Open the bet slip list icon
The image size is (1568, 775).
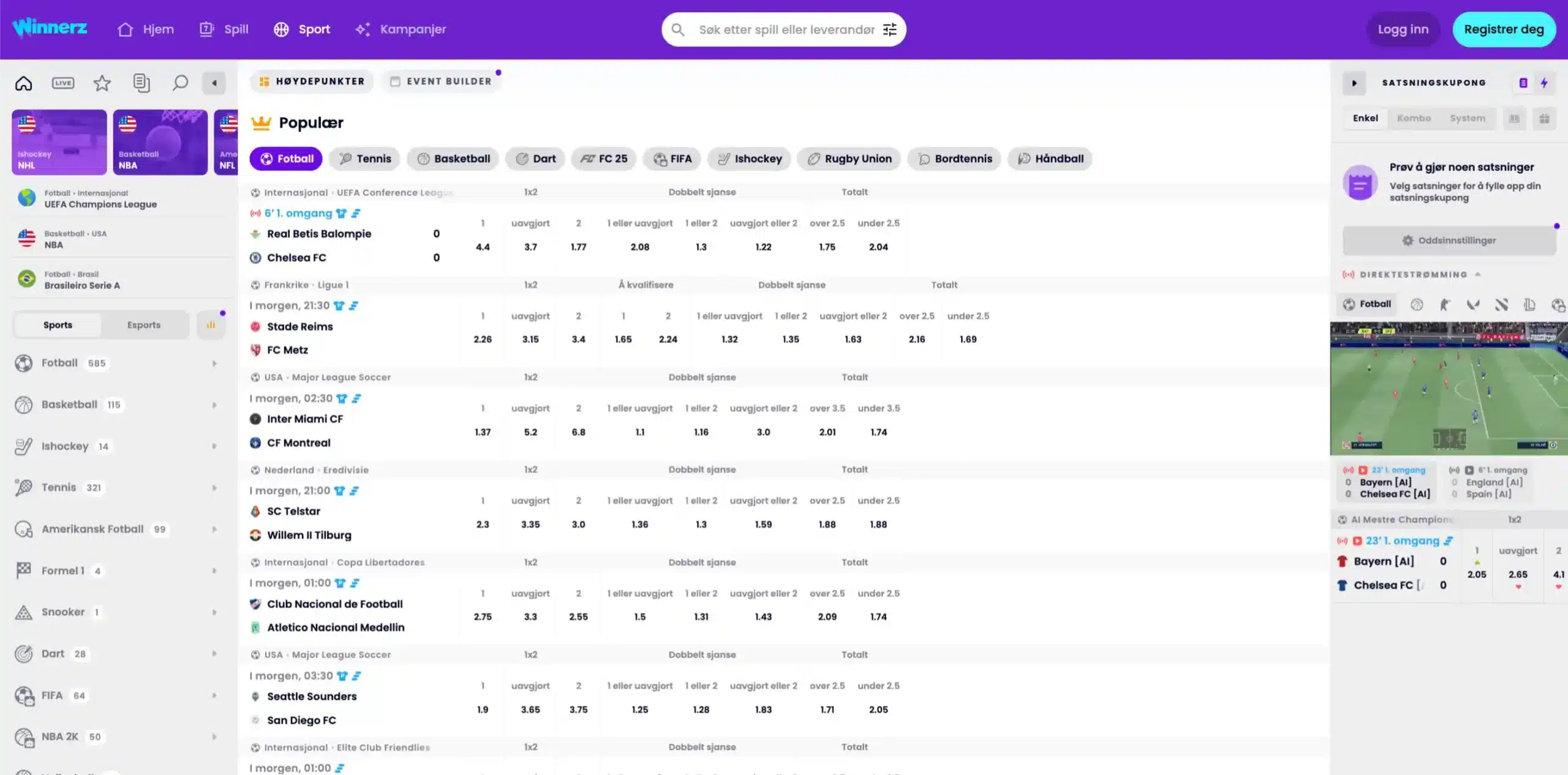point(1523,83)
